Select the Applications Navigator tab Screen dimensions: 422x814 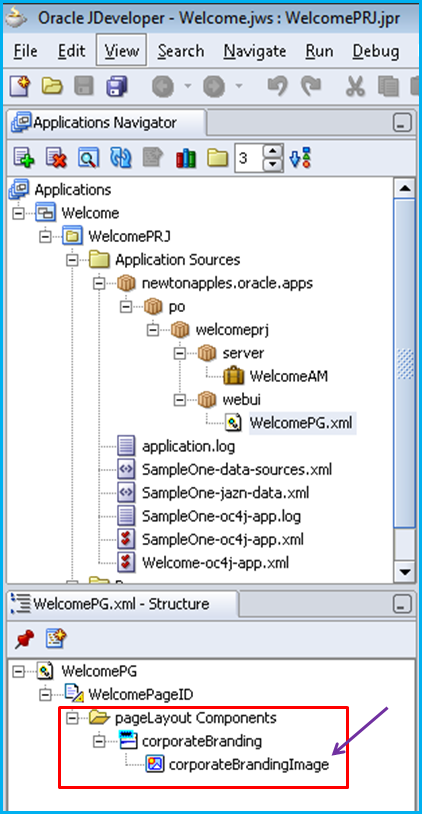(x=106, y=123)
